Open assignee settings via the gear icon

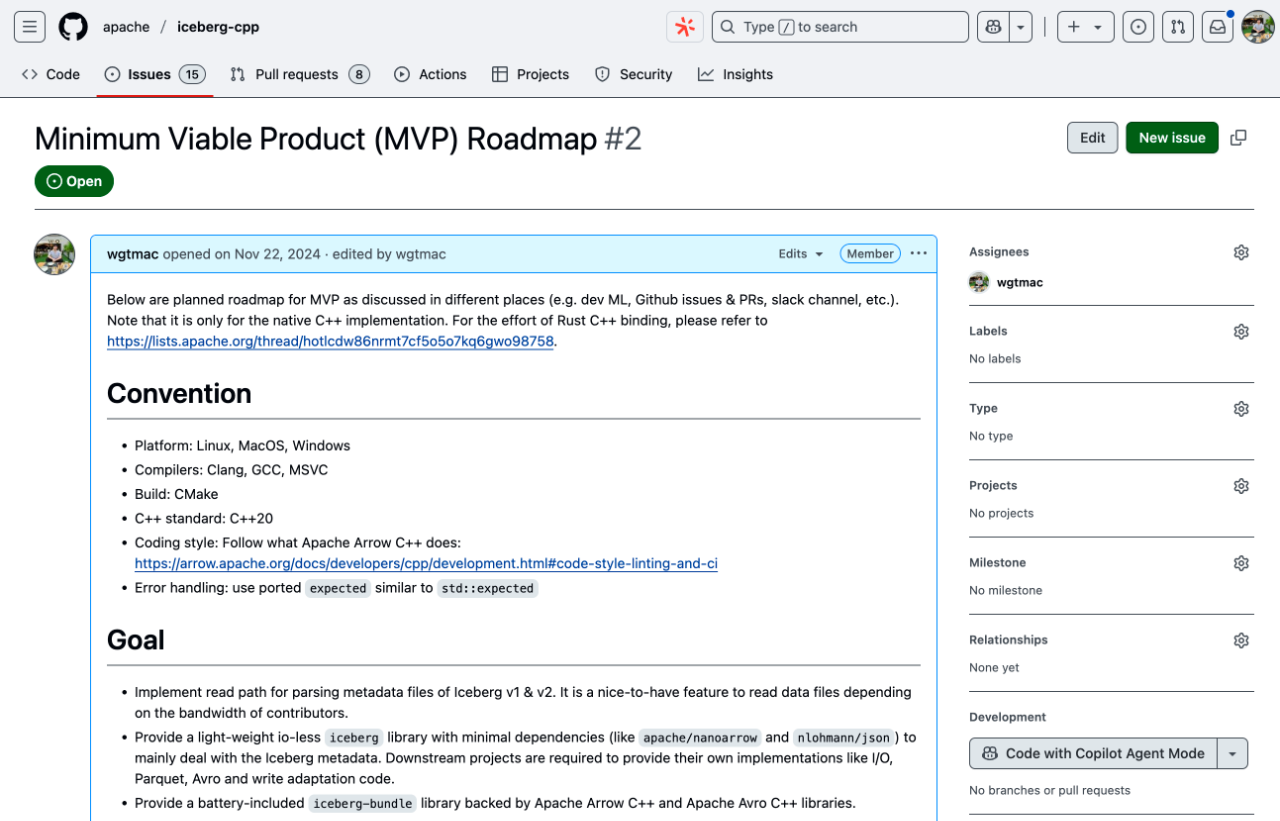point(1241,252)
